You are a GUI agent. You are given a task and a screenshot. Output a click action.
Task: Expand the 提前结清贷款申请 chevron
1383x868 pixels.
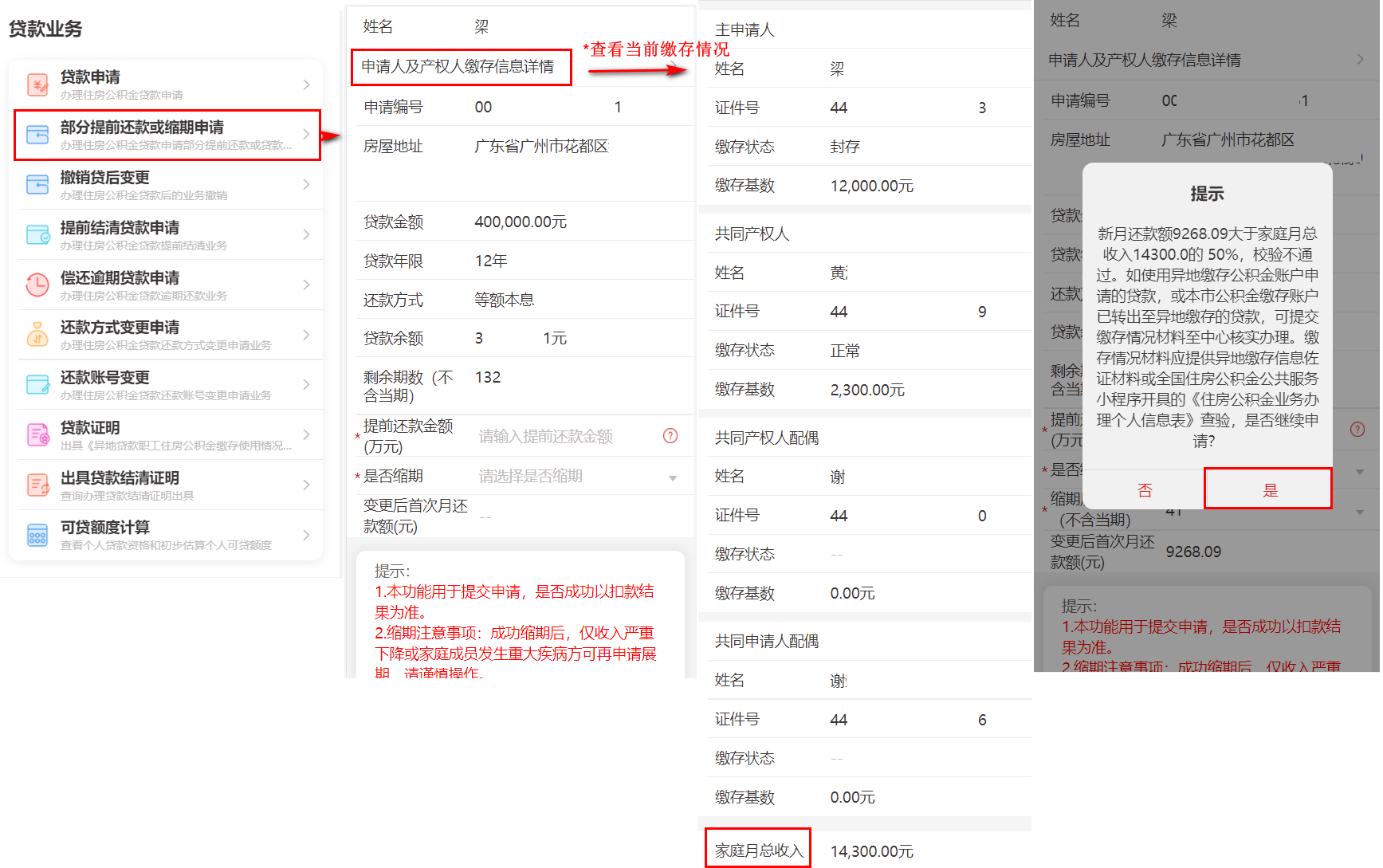(306, 234)
